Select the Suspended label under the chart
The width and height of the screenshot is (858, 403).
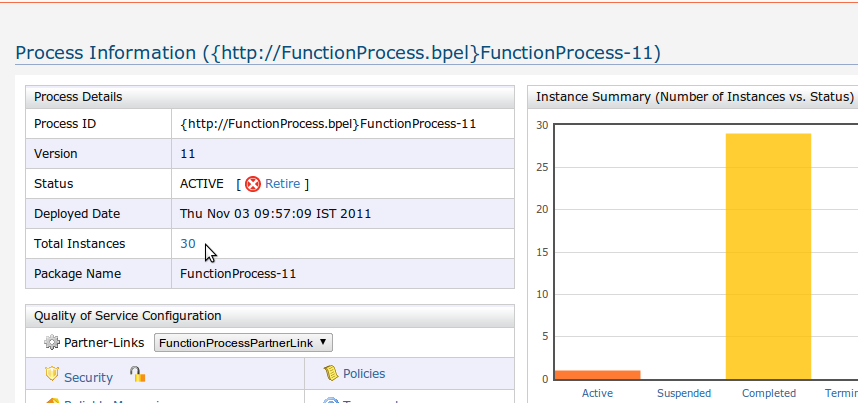[x=684, y=394]
